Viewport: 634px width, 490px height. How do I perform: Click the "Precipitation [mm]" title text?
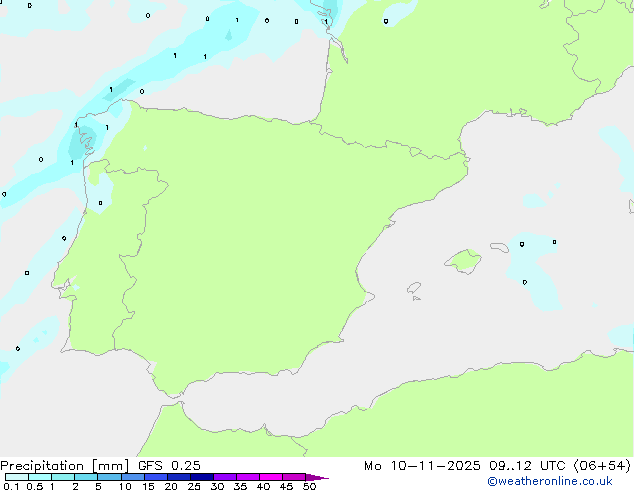pos(65,466)
